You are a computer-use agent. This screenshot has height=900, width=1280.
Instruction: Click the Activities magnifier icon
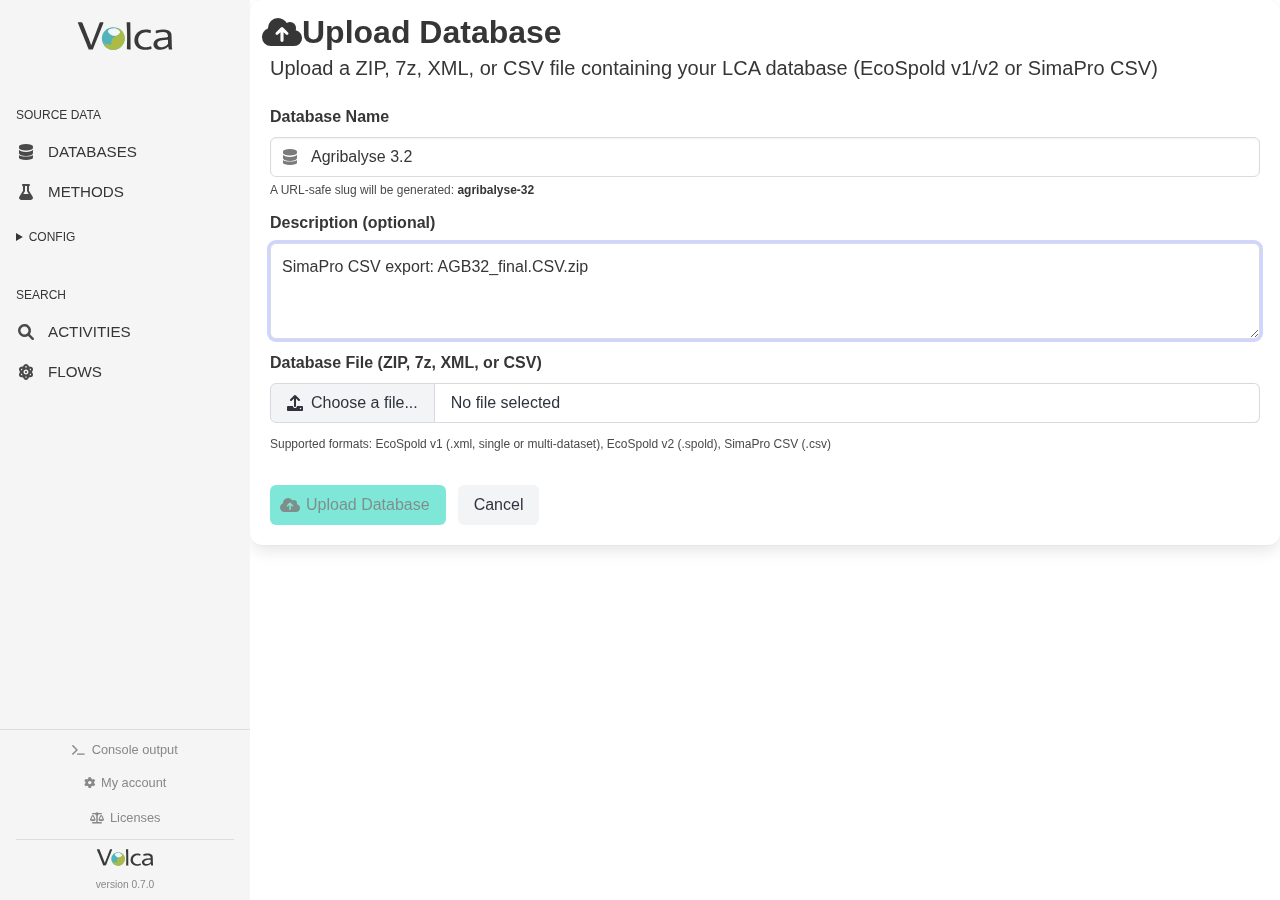point(26,332)
